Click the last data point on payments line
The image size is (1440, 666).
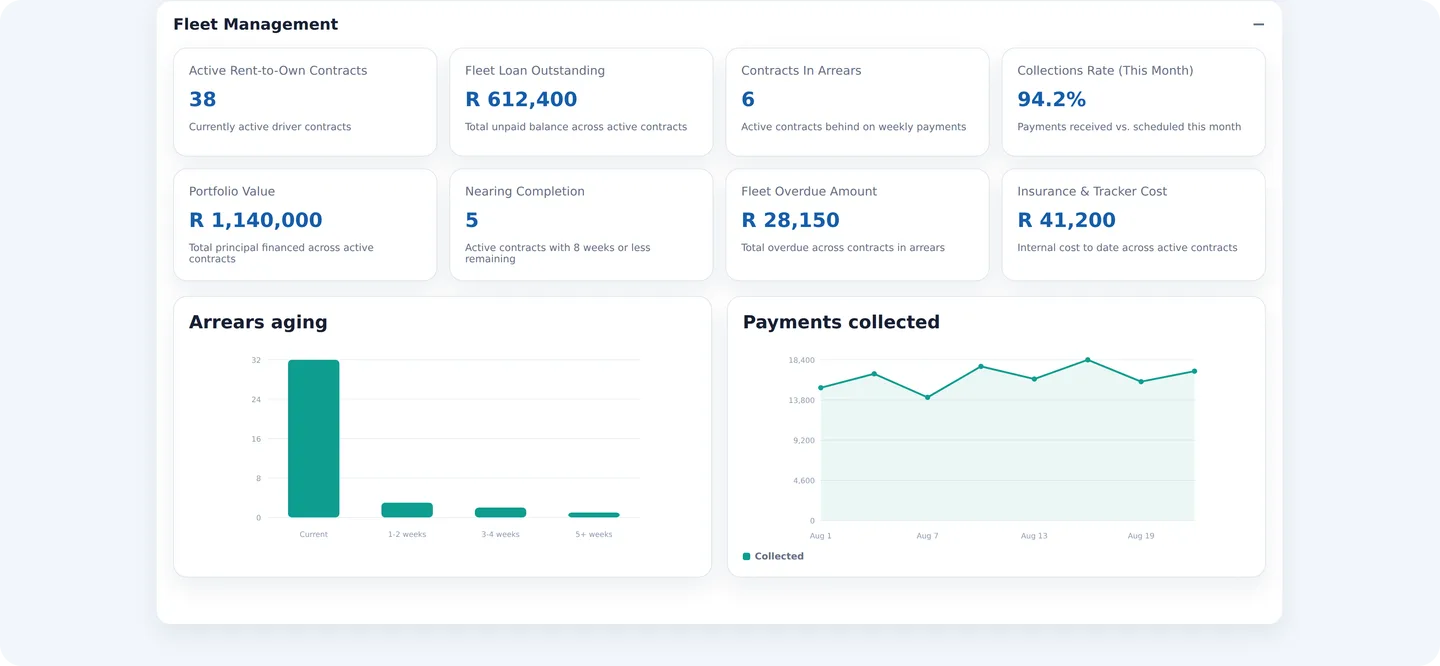click(x=1194, y=371)
